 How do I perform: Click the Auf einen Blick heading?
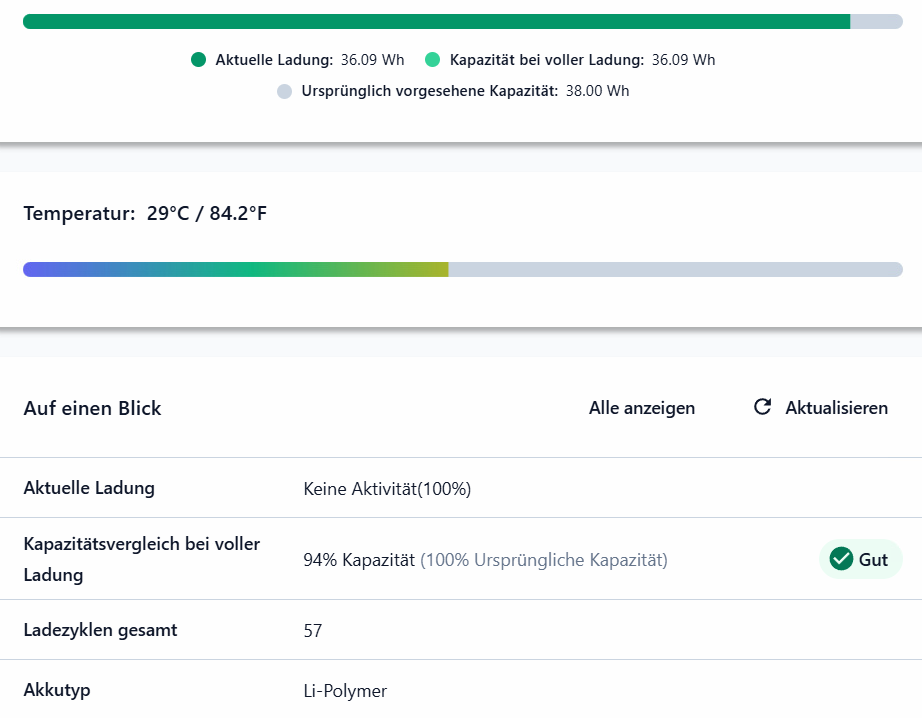click(x=92, y=408)
